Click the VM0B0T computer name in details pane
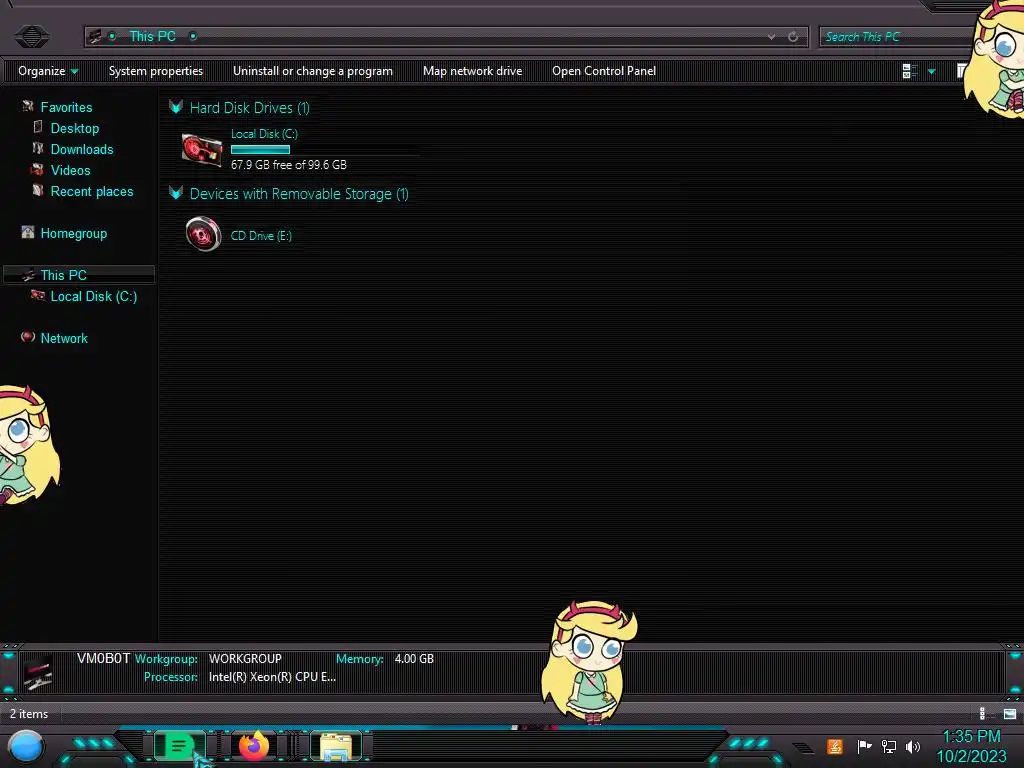 tap(103, 658)
